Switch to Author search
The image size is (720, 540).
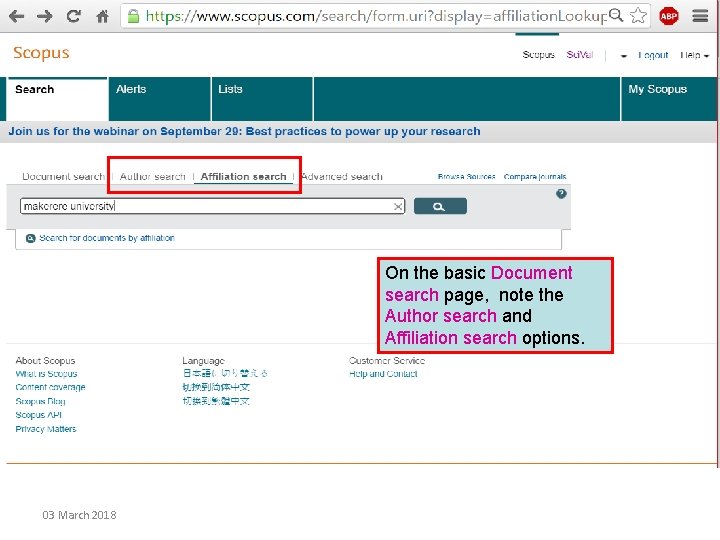(152, 177)
